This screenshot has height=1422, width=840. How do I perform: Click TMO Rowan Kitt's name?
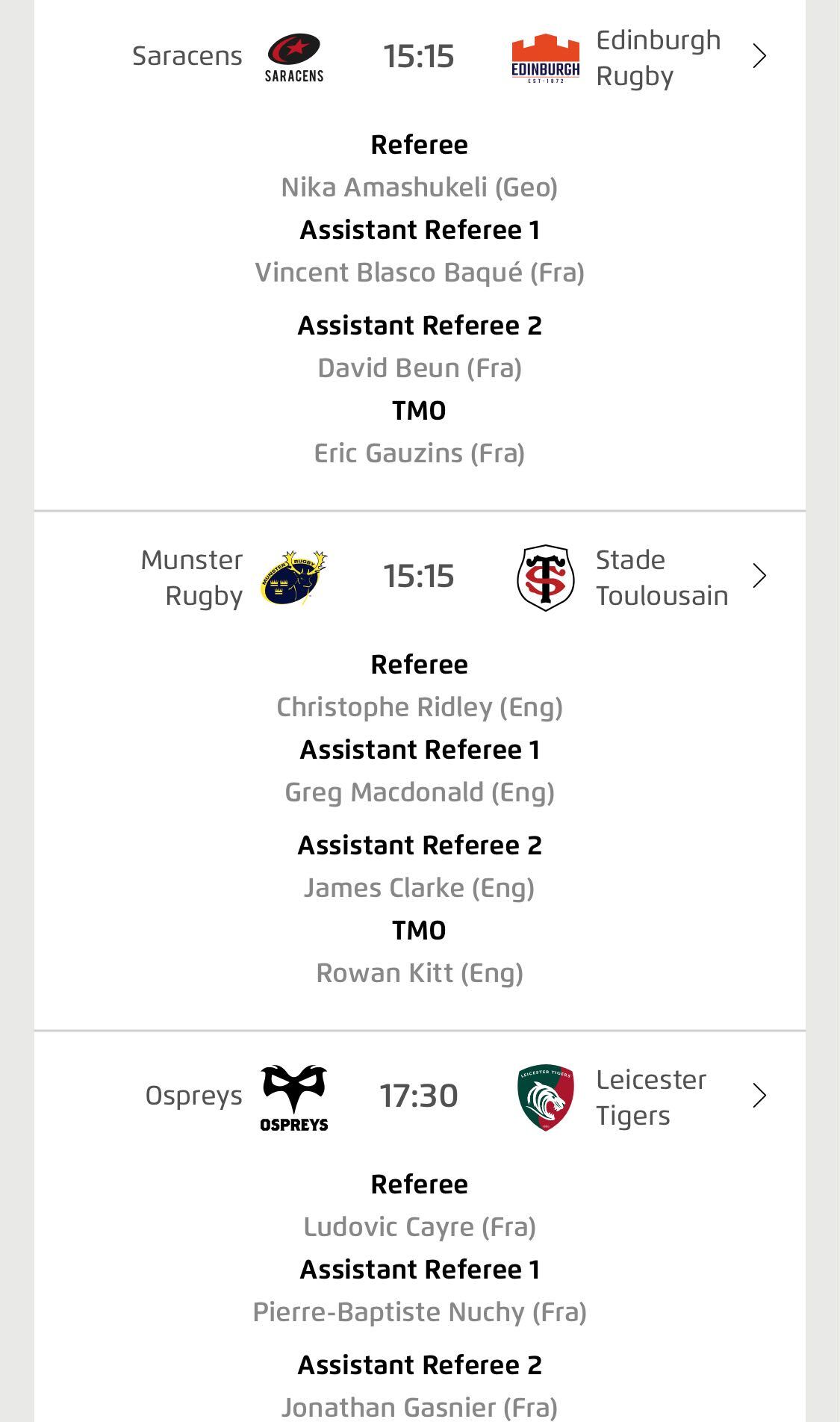(419, 973)
